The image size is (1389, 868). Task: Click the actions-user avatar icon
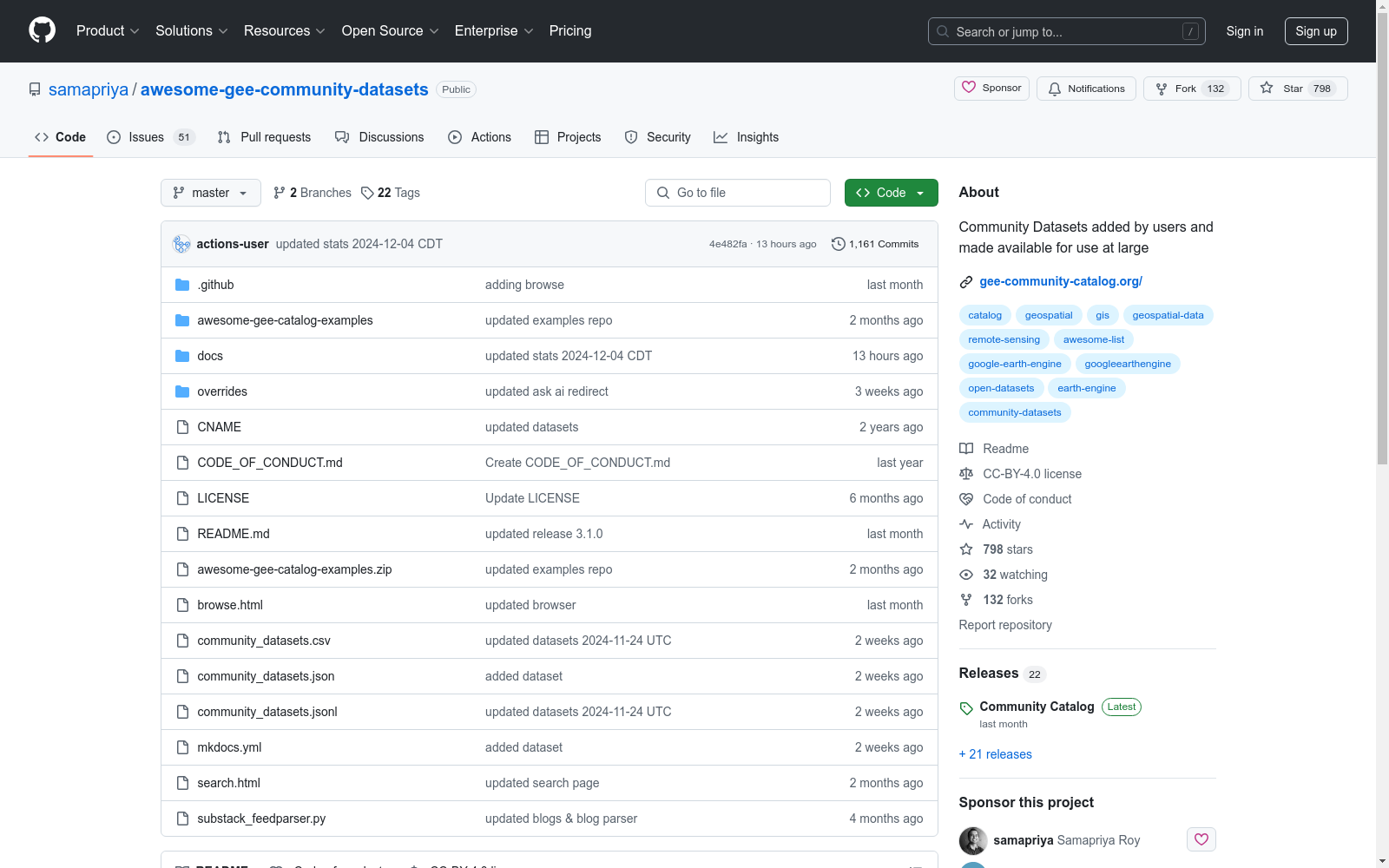pyautogui.click(x=181, y=244)
